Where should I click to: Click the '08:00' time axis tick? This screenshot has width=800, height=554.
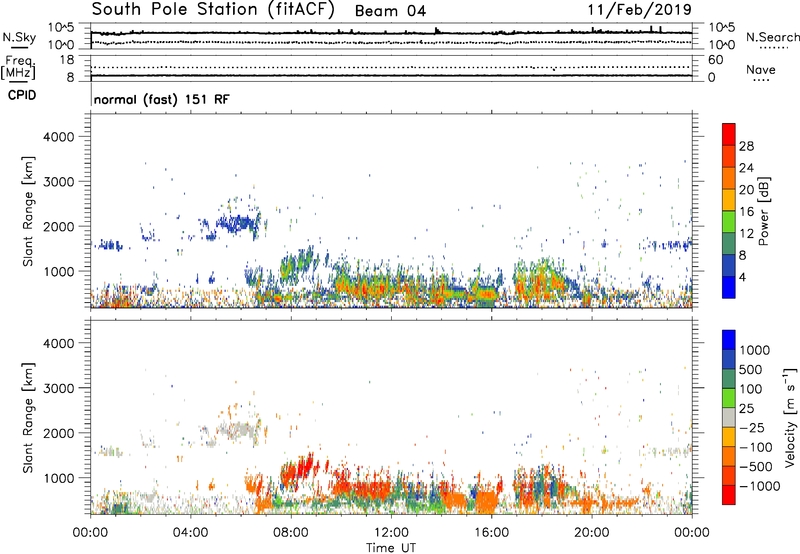click(x=291, y=533)
